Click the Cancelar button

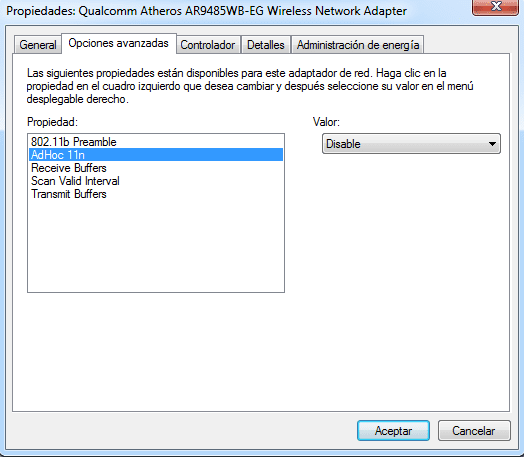pyautogui.click(x=474, y=431)
